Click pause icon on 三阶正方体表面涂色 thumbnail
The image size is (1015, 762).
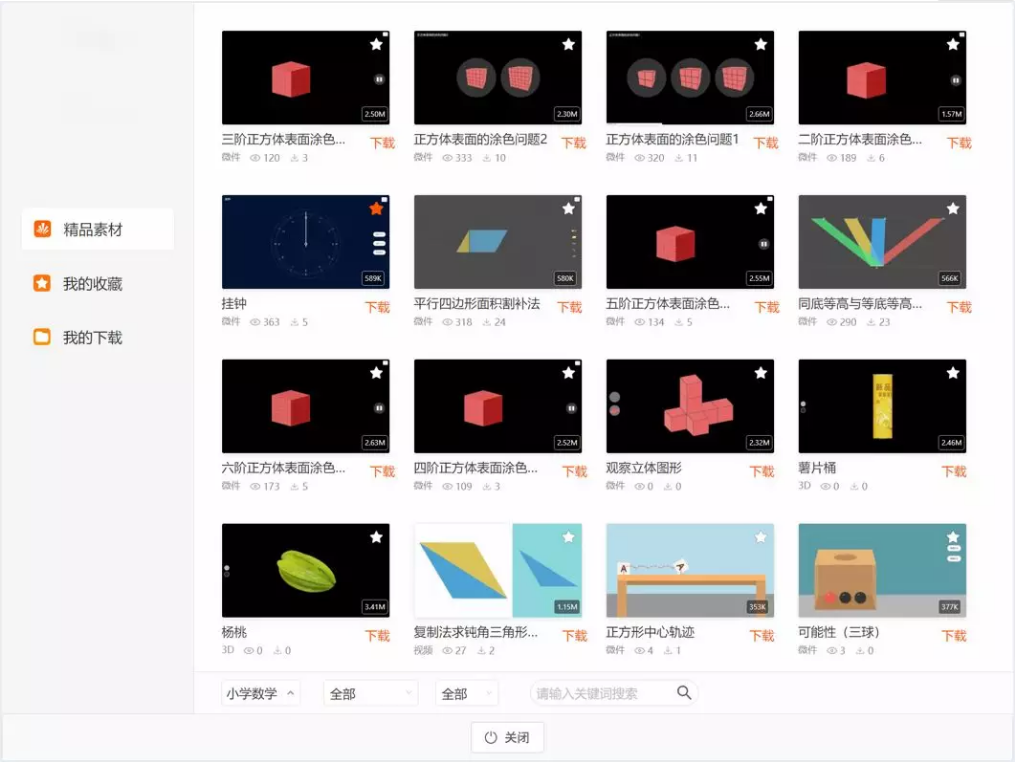[x=379, y=79]
